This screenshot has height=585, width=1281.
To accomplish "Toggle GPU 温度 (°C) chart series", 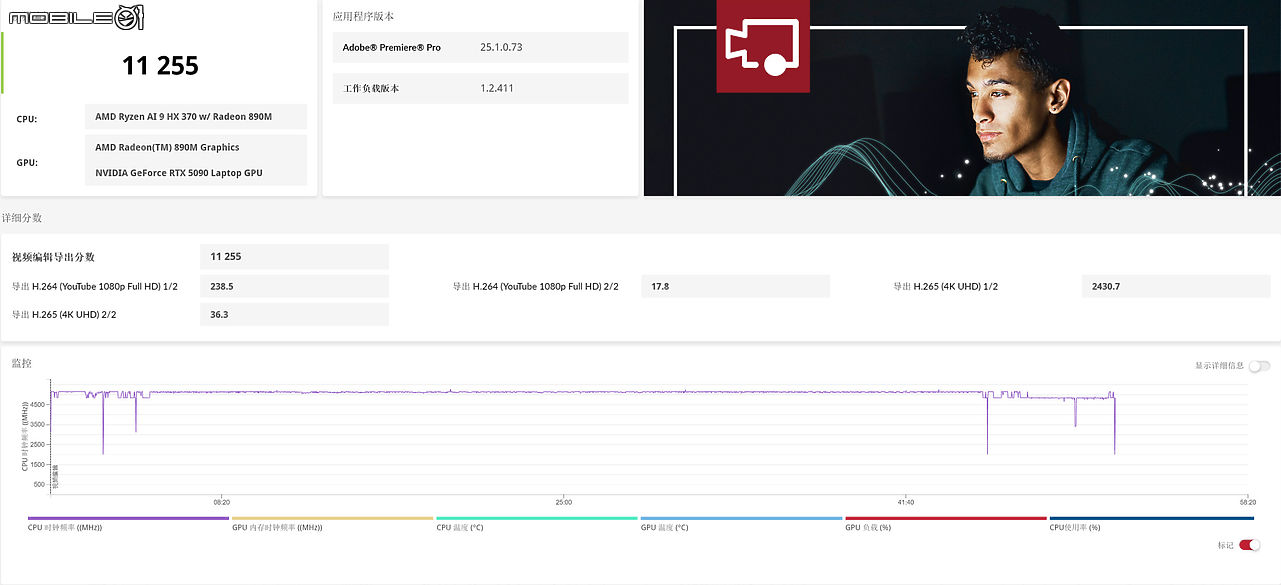I will click(741, 523).
